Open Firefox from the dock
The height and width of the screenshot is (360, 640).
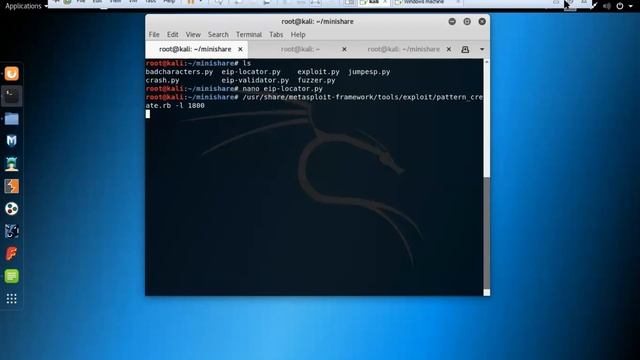tap(11, 74)
